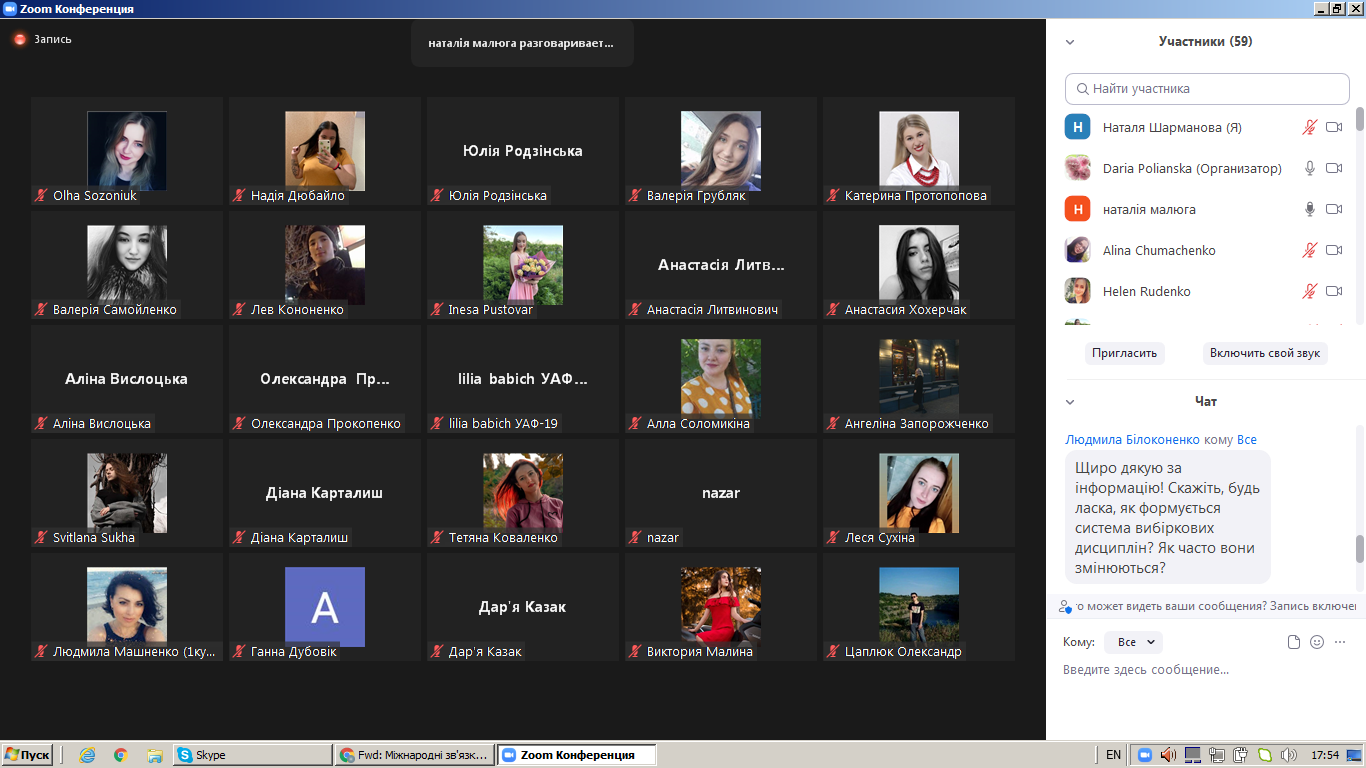Launch Internet Explorer from taskbar quick launch
The height and width of the screenshot is (768, 1366).
pos(87,755)
